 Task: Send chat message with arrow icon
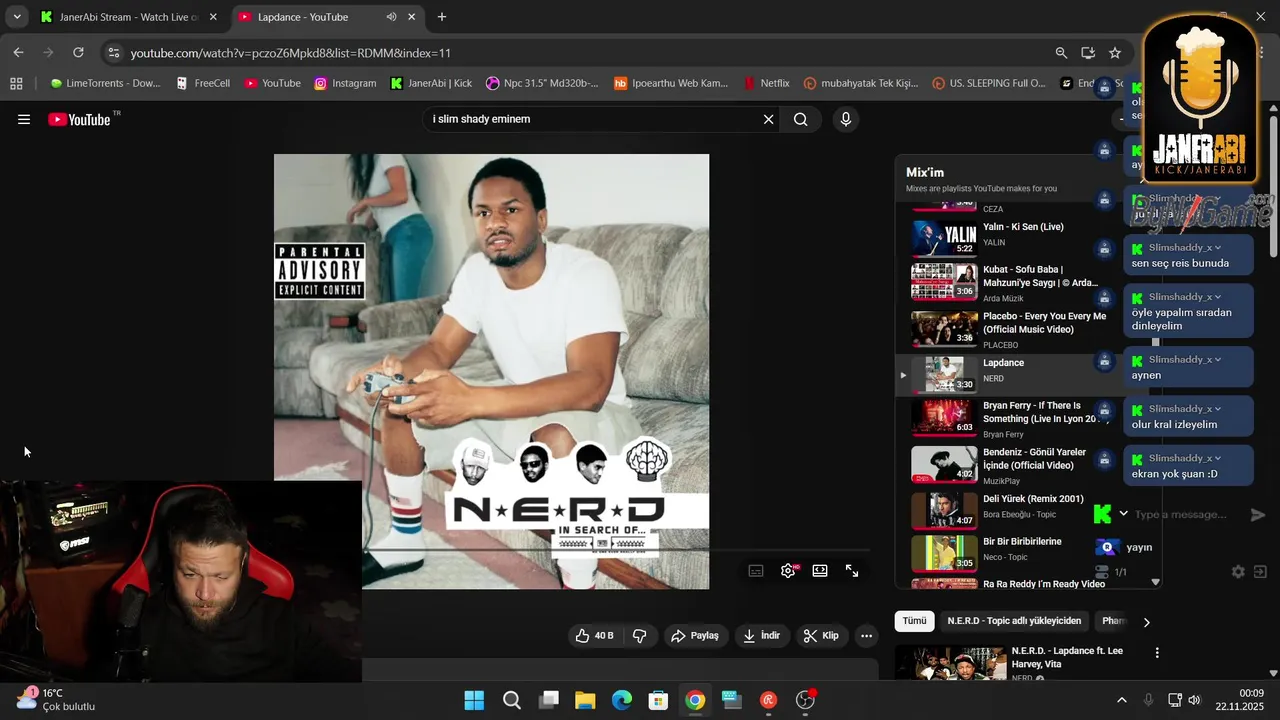(1258, 514)
